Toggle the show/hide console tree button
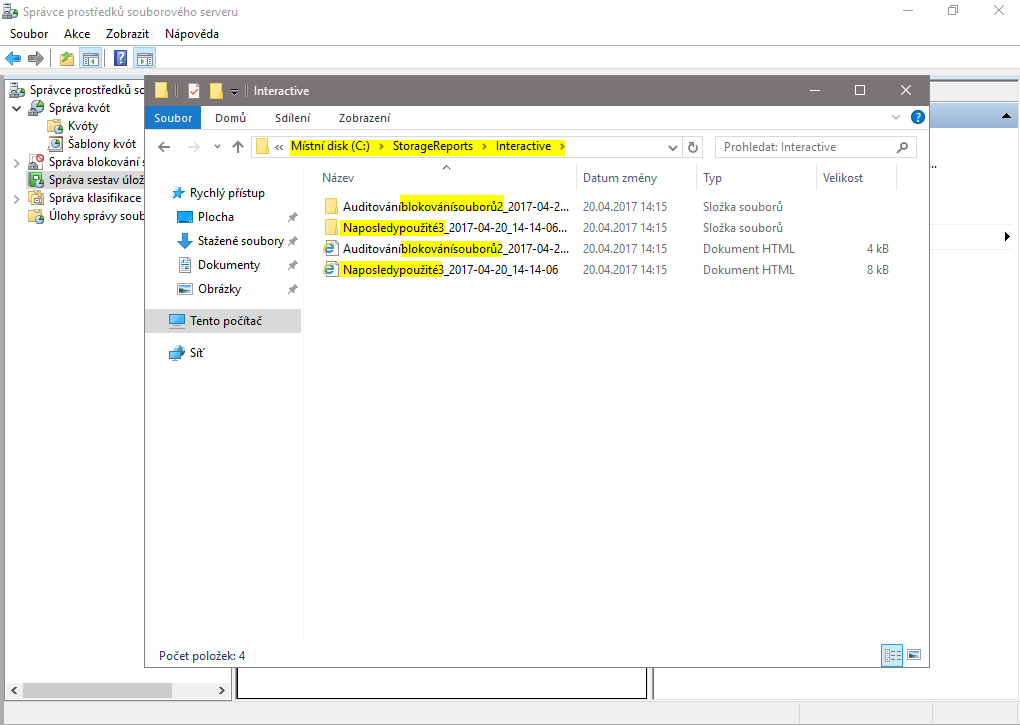The width and height of the screenshot is (1020, 725). click(91, 58)
